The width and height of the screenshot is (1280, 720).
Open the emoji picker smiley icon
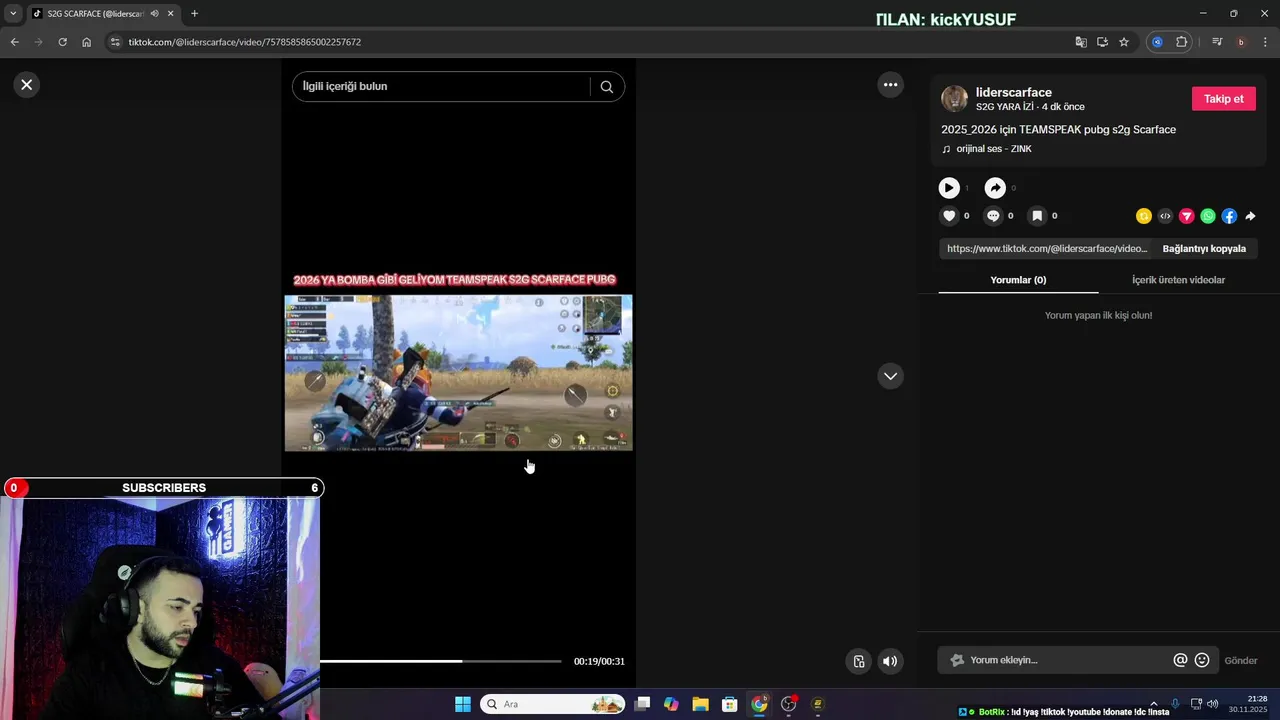click(1202, 660)
